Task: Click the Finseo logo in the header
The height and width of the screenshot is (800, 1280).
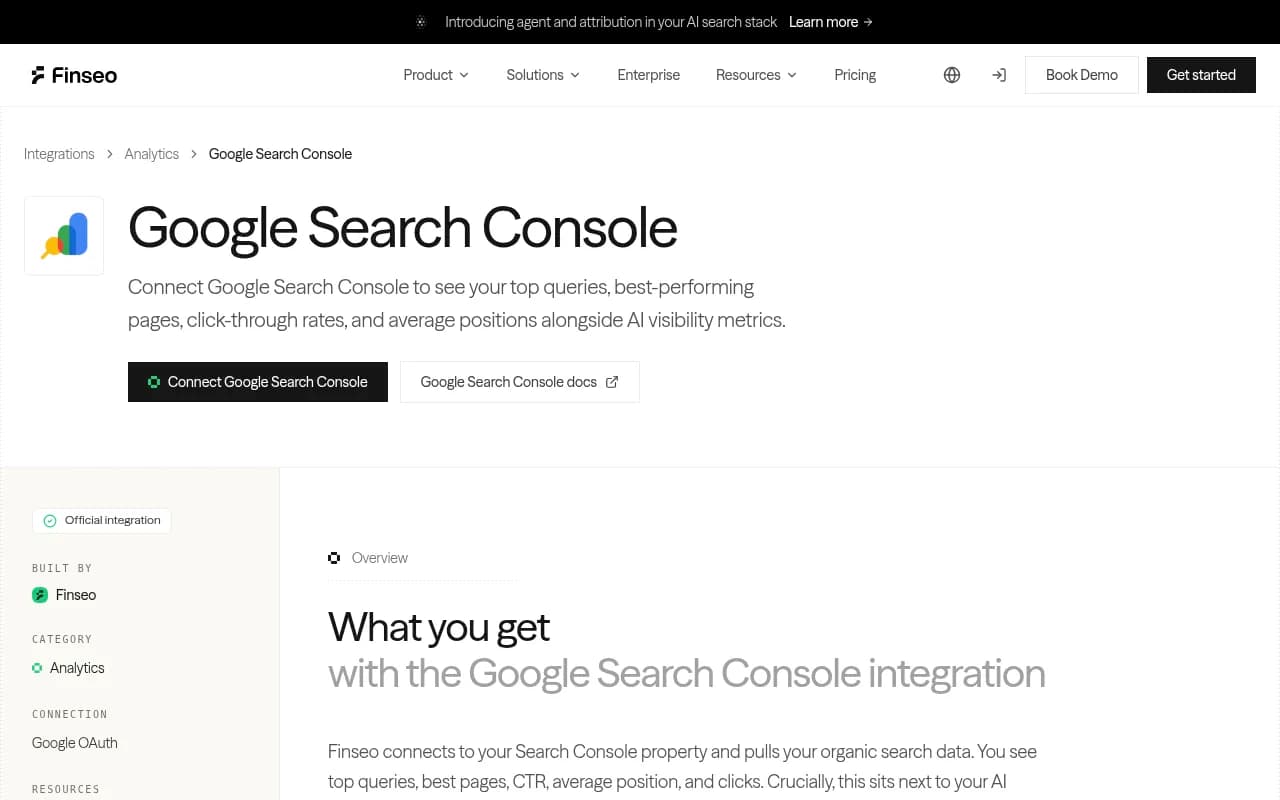Action: (x=74, y=75)
